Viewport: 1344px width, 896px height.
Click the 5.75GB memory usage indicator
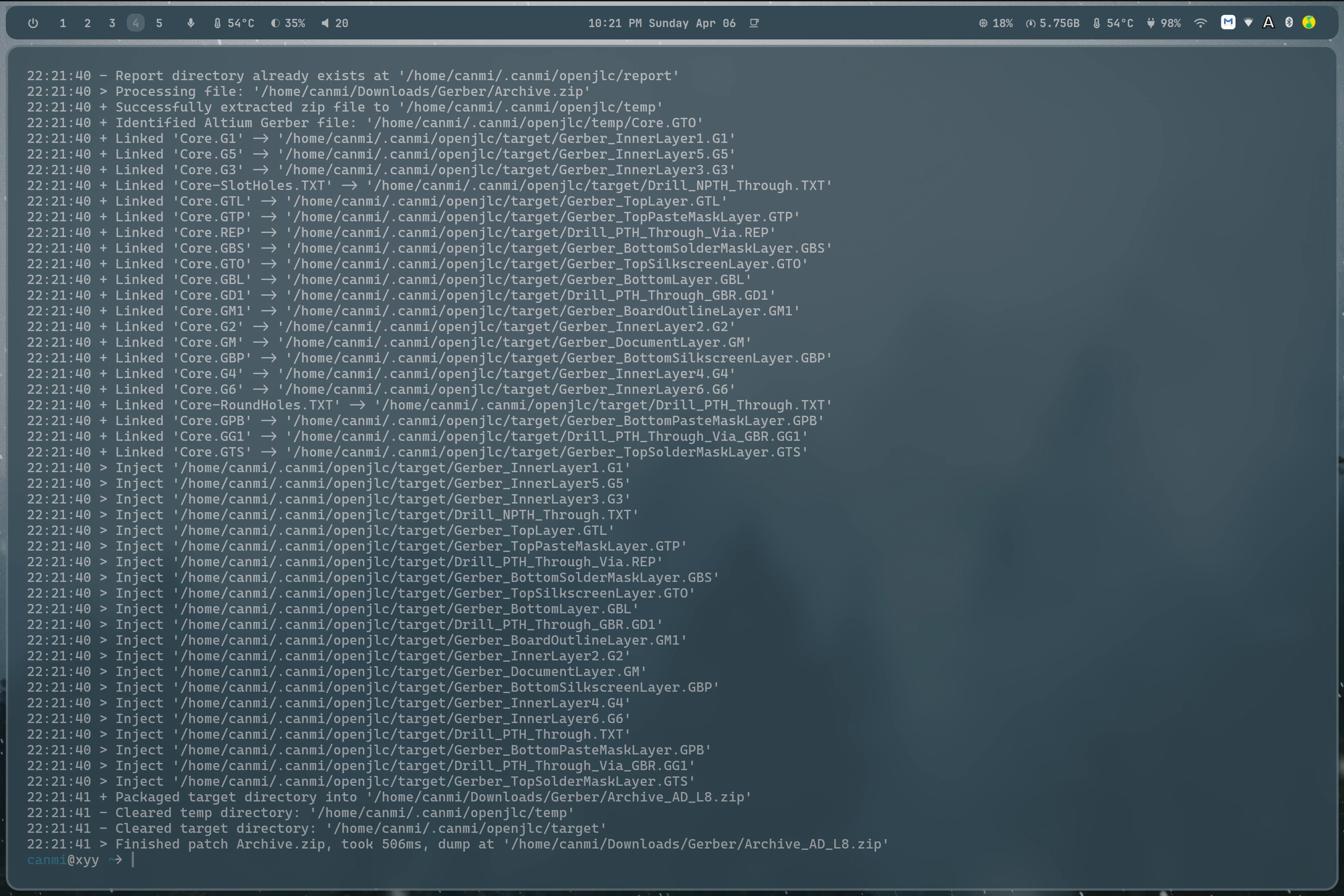(1052, 23)
